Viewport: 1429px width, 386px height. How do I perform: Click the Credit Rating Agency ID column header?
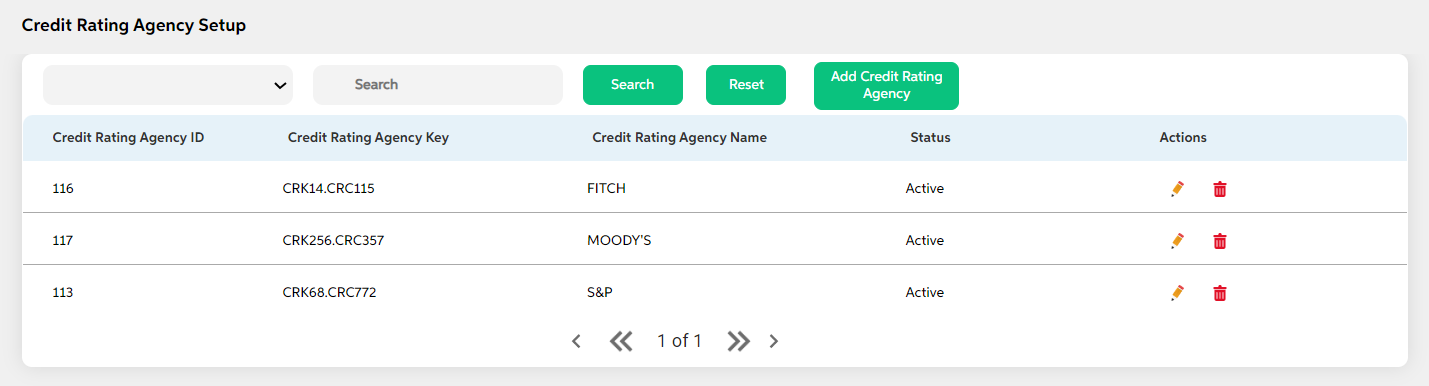(129, 138)
